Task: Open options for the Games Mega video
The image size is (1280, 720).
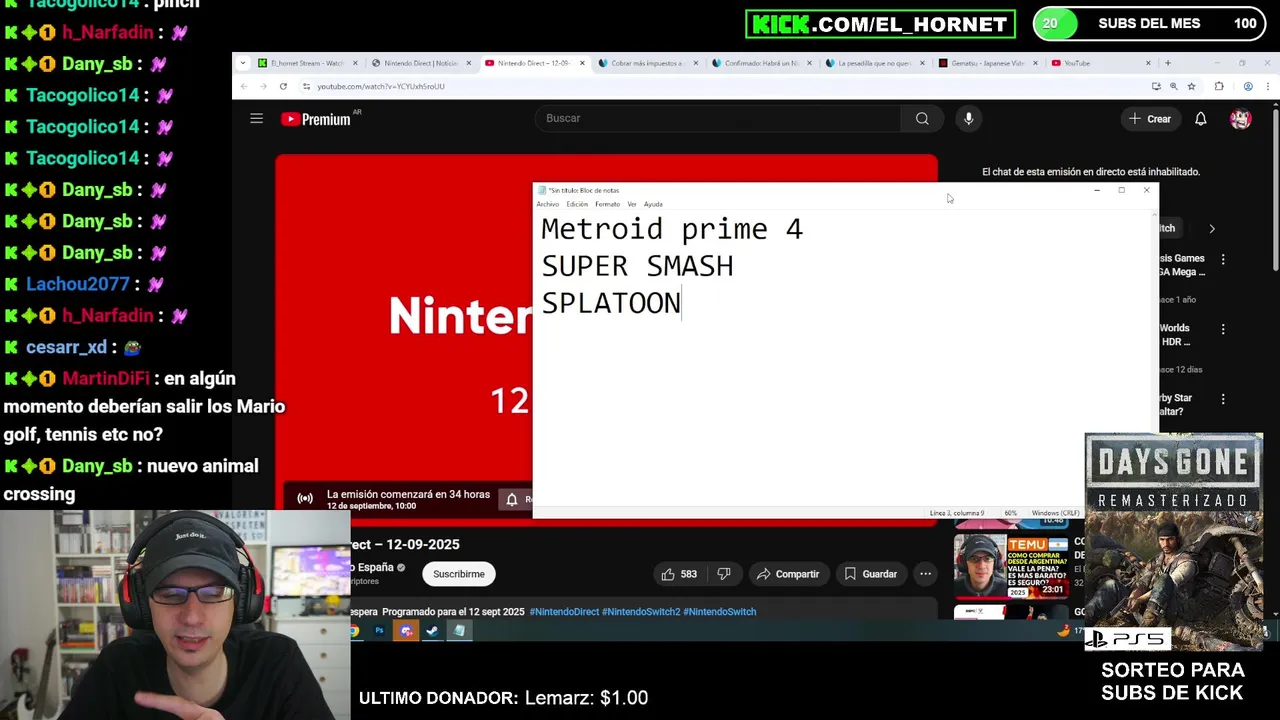Action: click(1222, 259)
